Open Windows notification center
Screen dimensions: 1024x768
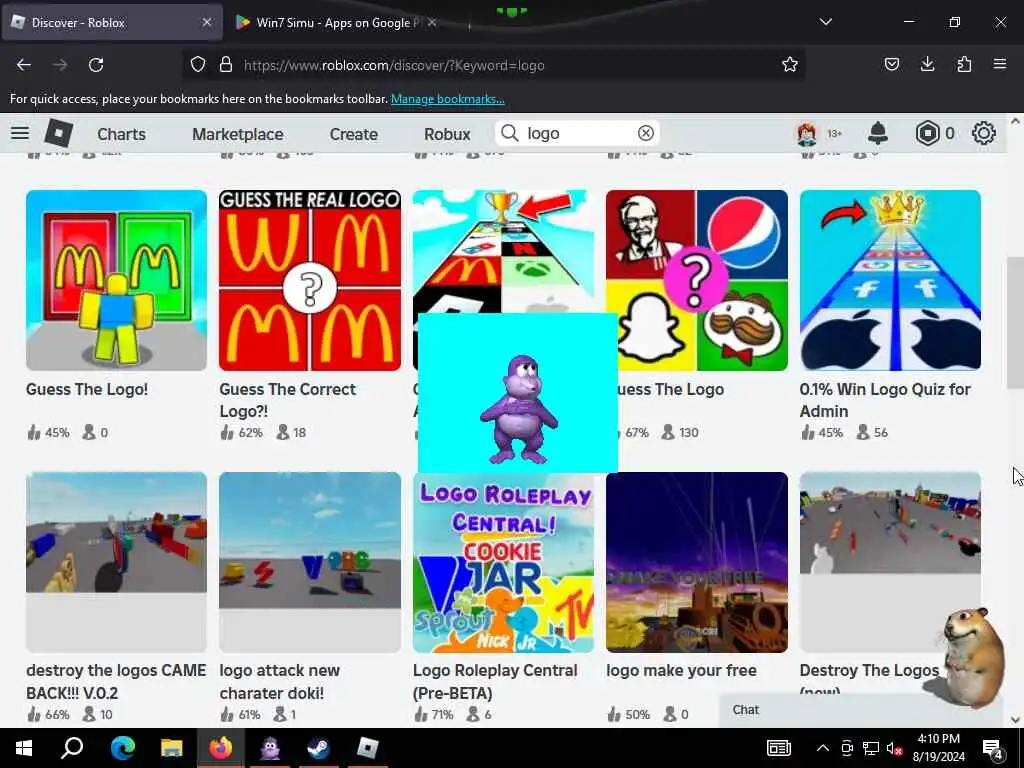point(993,748)
